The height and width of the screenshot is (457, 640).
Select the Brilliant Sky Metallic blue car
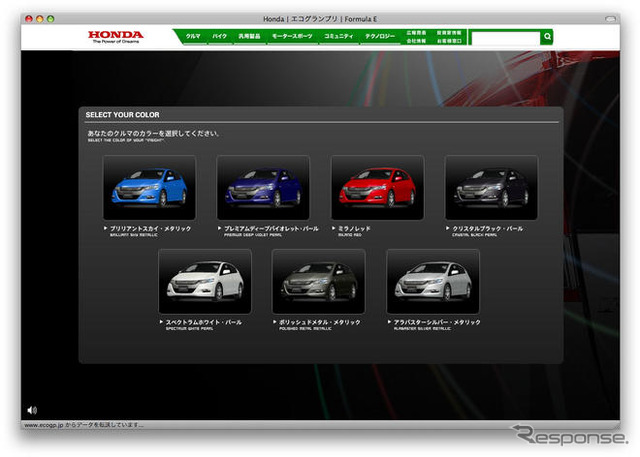coord(149,187)
